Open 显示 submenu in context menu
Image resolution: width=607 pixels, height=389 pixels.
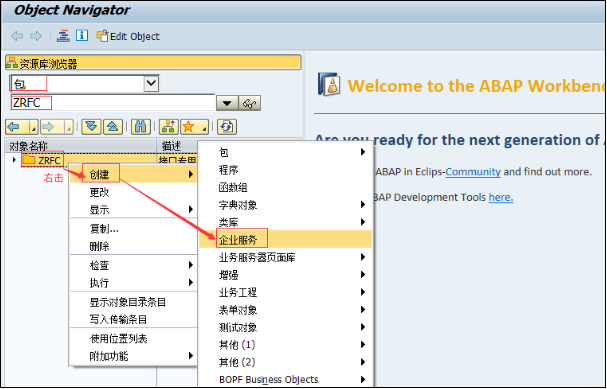pos(134,210)
